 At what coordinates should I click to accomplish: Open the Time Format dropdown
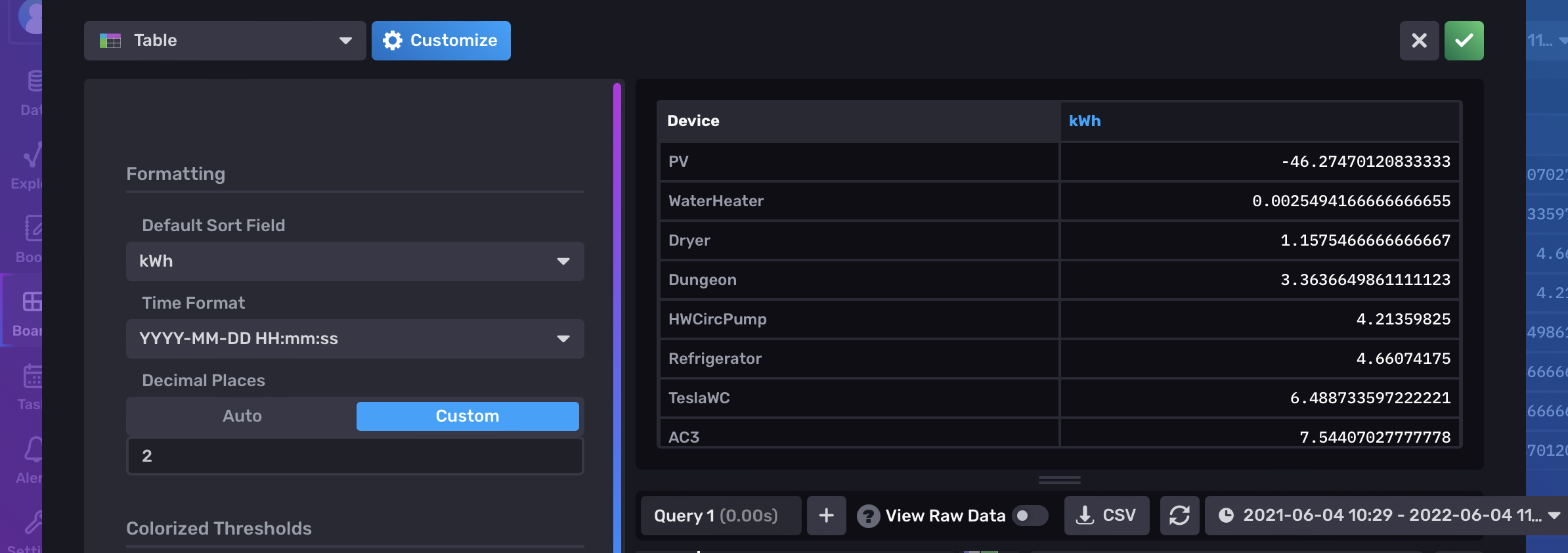point(355,338)
